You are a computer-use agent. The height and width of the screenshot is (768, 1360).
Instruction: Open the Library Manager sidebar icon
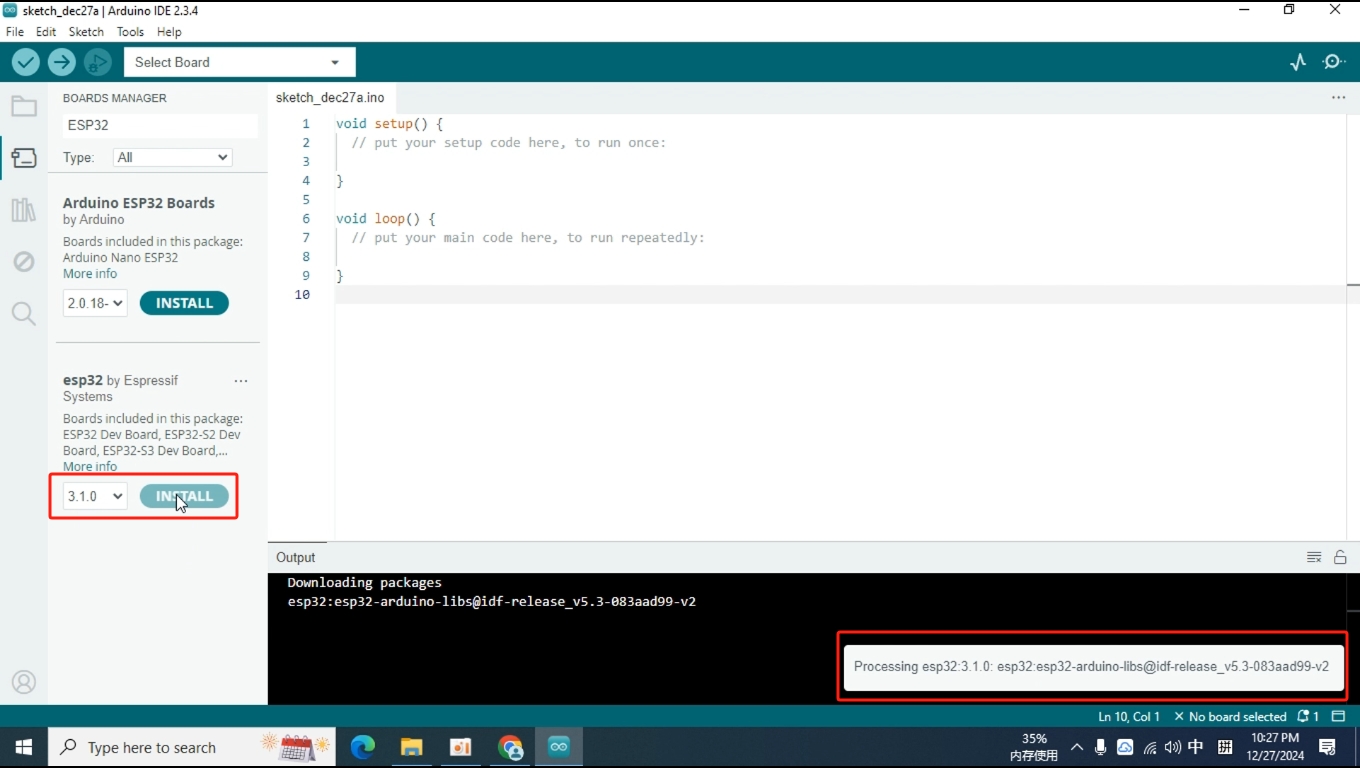pos(24,210)
